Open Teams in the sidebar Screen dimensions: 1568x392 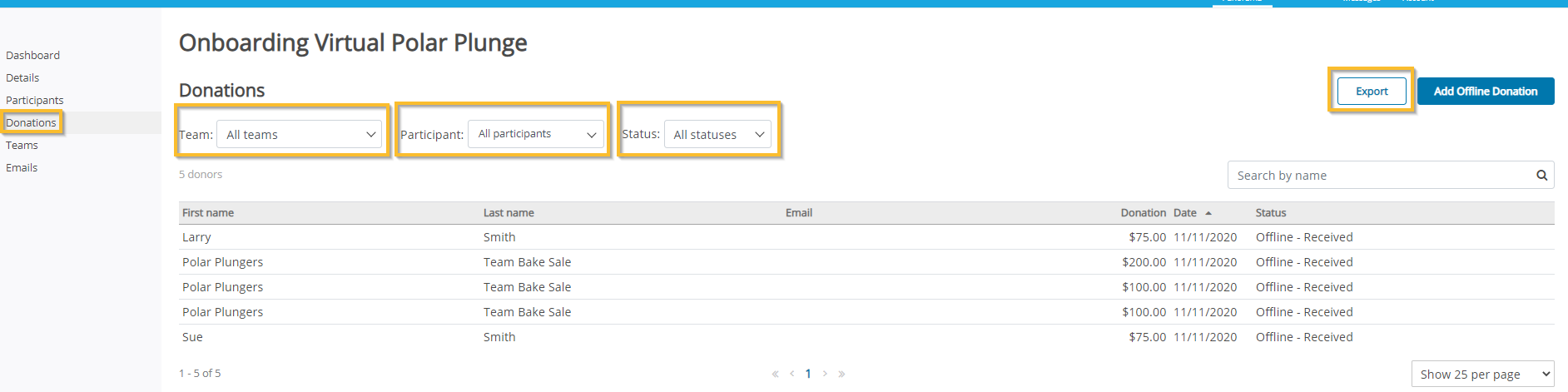click(22, 145)
